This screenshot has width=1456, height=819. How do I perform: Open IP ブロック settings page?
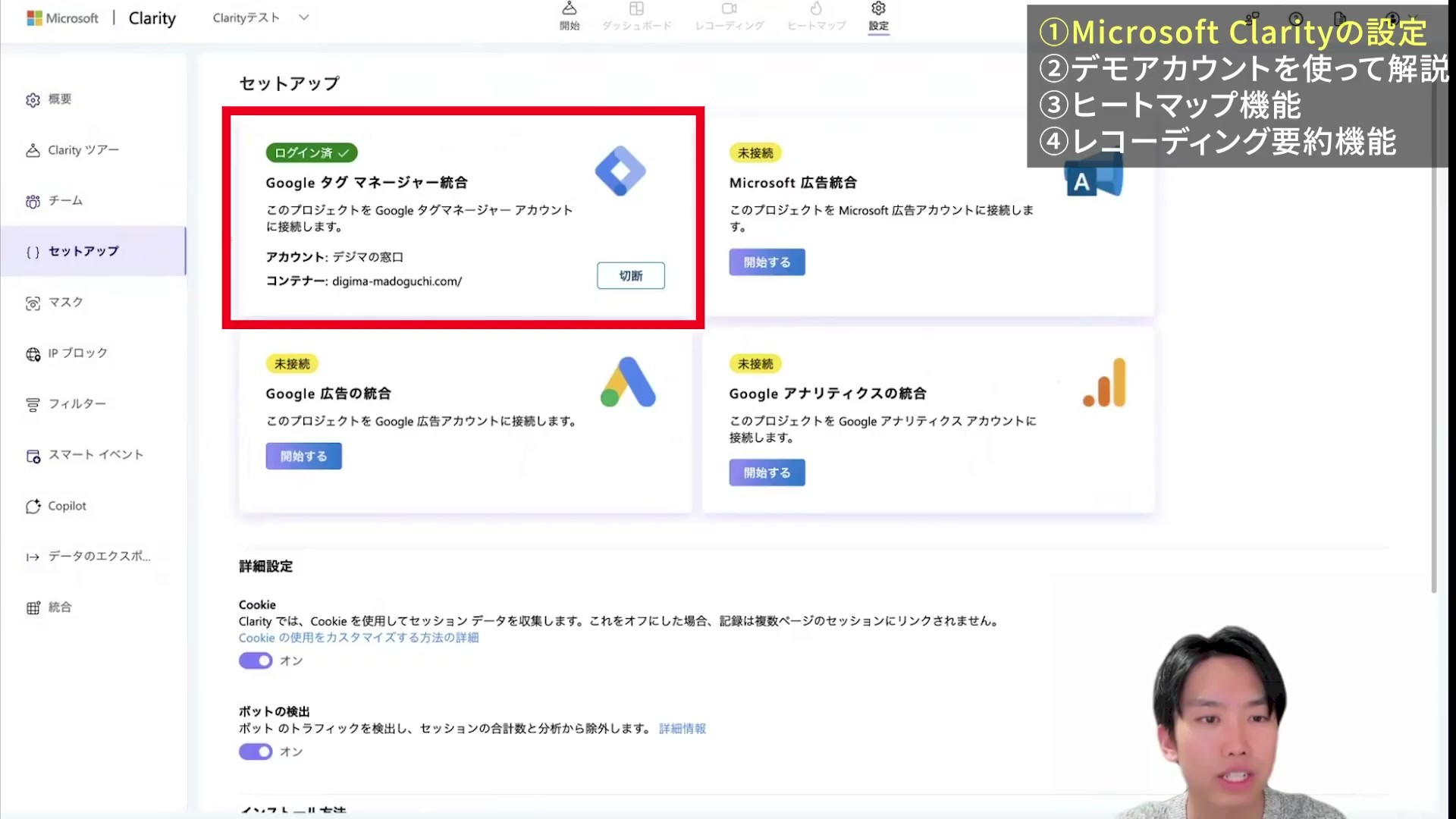(x=94, y=353)
